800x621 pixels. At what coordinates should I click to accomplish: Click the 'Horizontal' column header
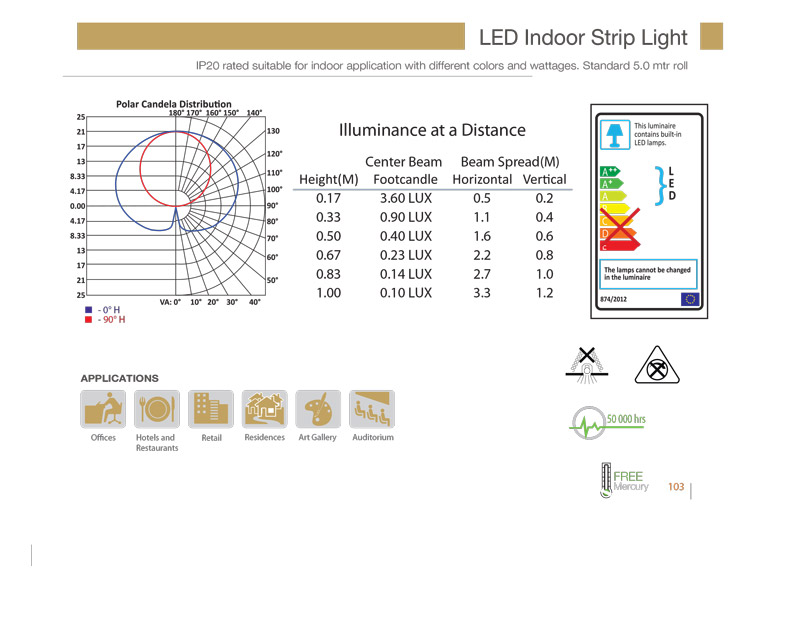(x=482, y=180)
